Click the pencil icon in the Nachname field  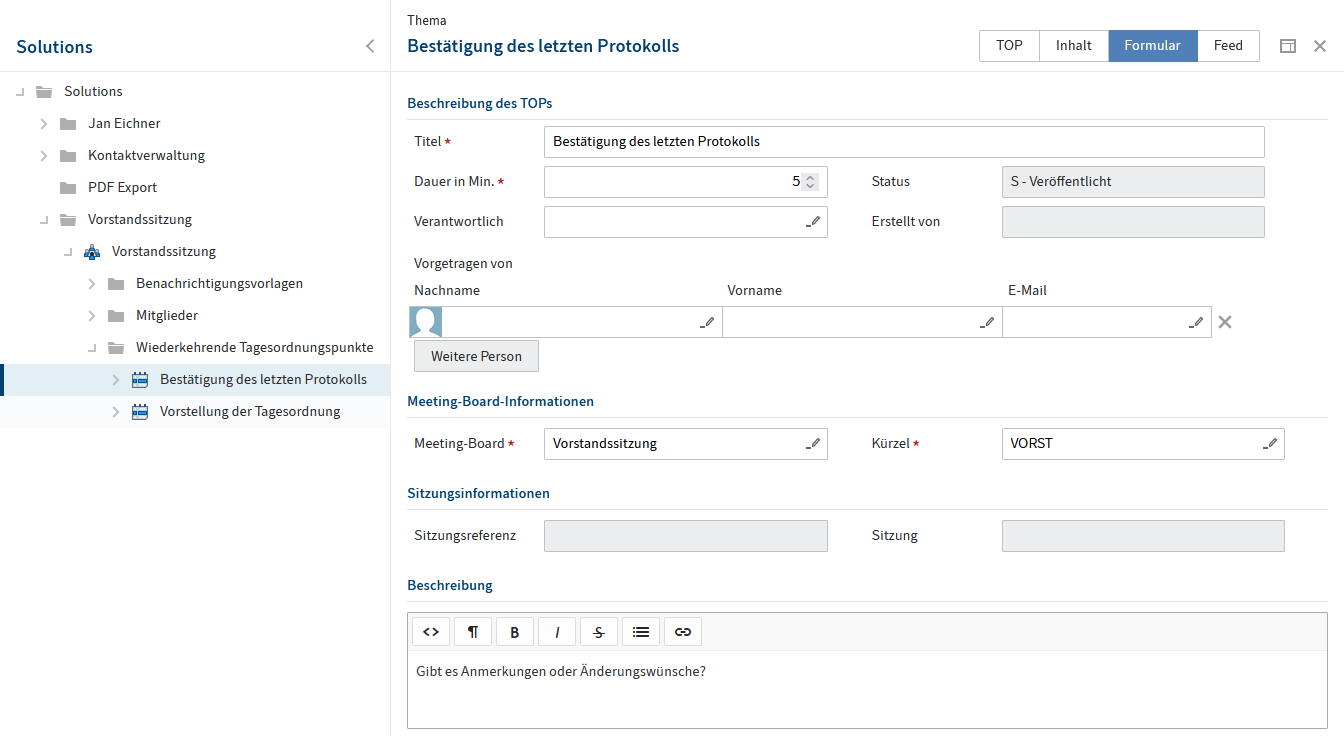click(707, 322)
